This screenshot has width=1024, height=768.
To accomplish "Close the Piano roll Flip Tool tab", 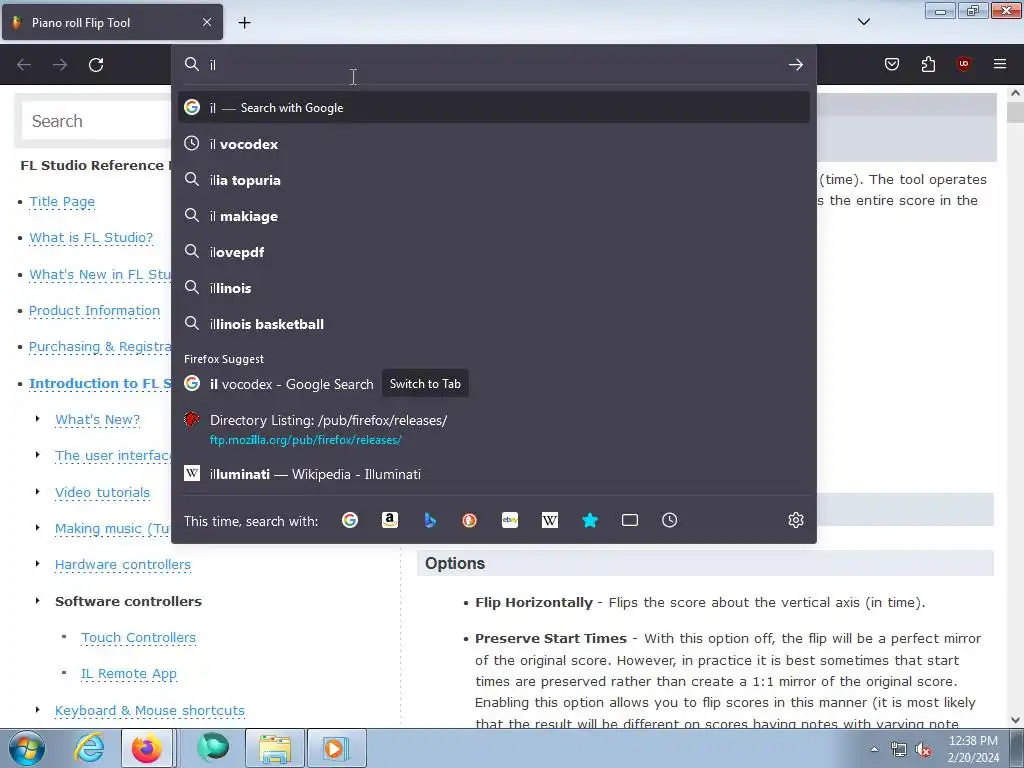I will point(207,22).
